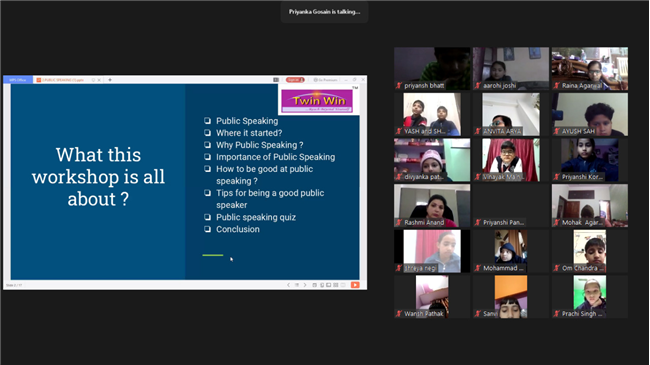Click the 'Tips for being a good public speaker' bullet
The height and width of the screenshot is (365, 650).
coord(270,199)
